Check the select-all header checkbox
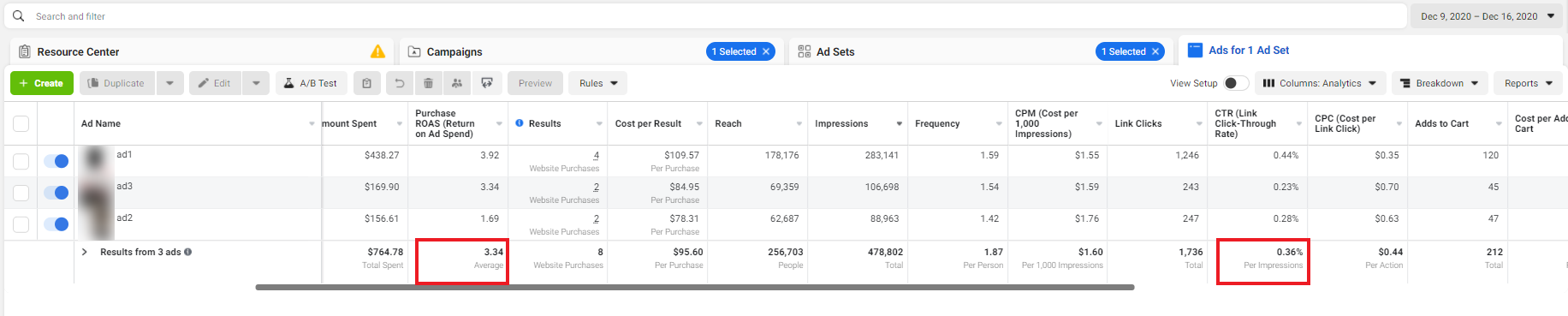 coord(21,123)
